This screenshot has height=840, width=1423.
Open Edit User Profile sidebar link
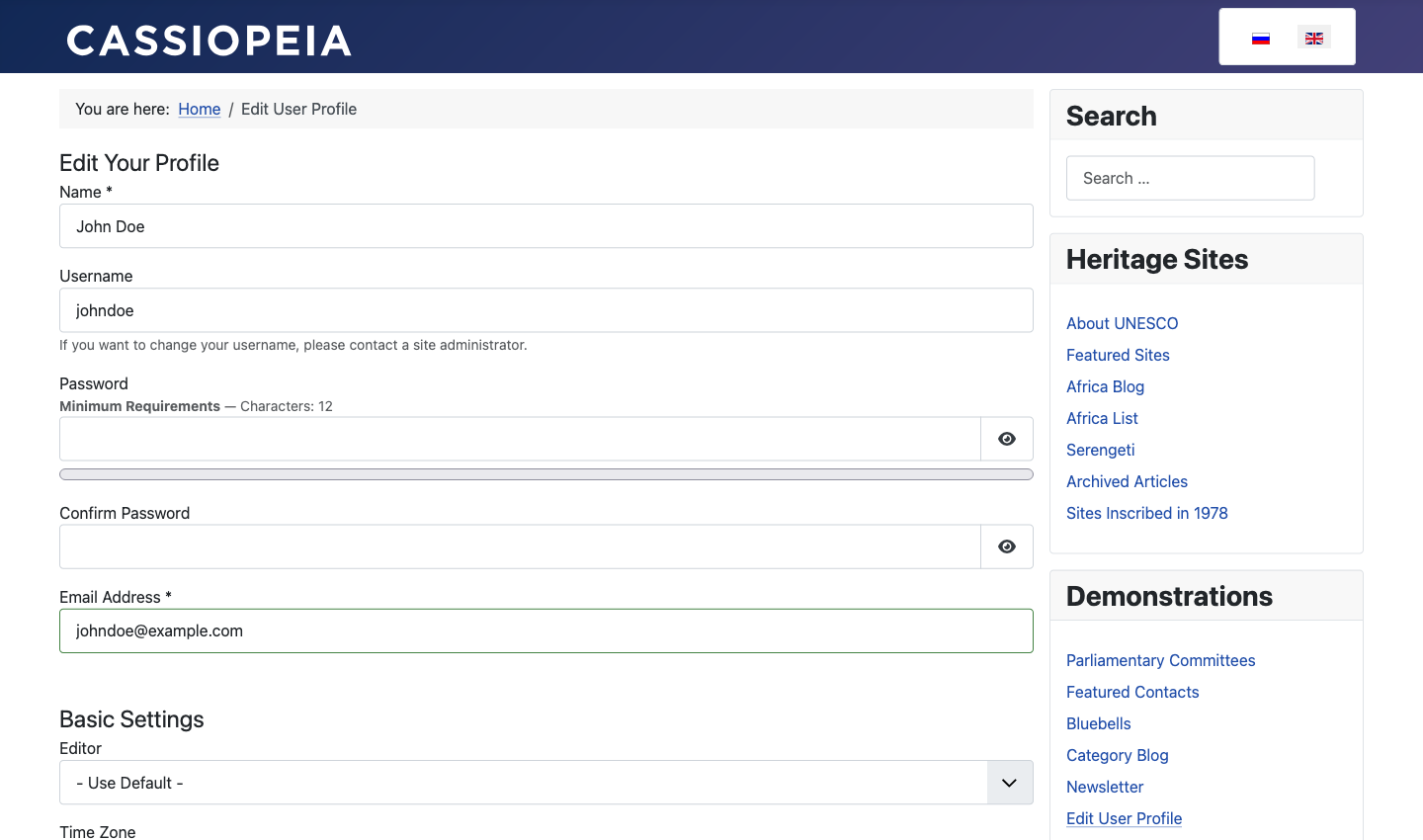[x=1125, y=818]
